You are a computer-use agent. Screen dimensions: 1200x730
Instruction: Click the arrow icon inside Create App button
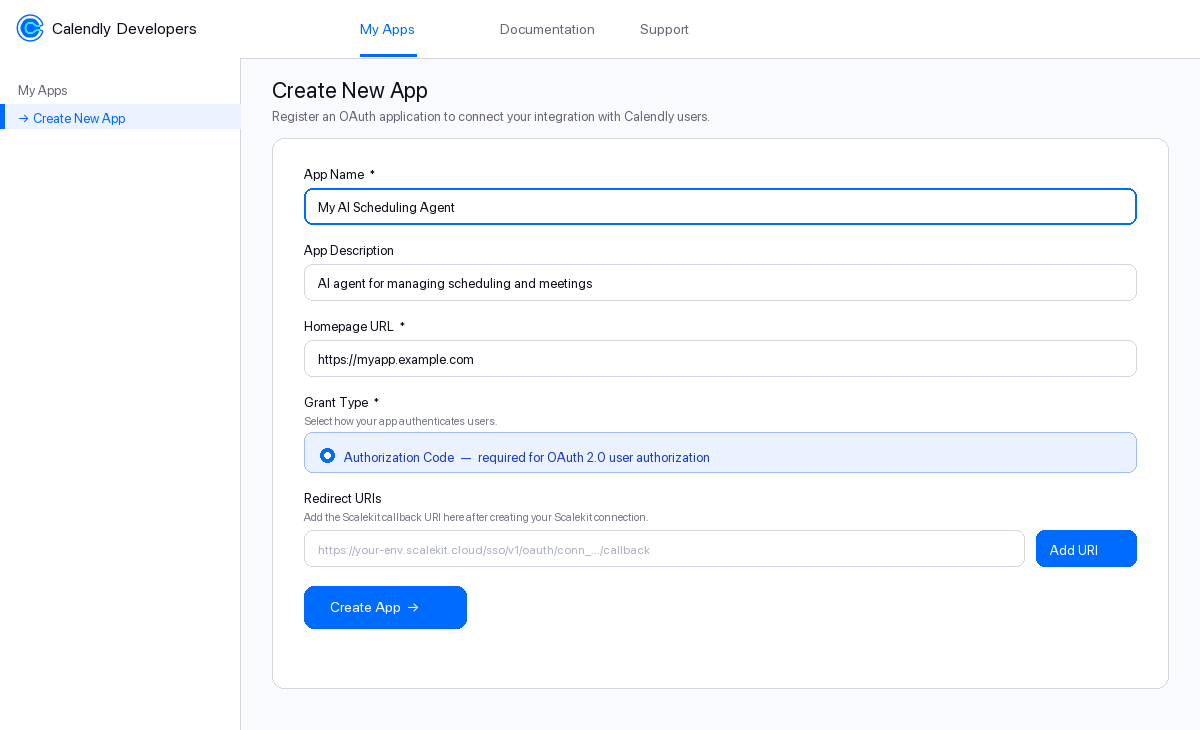point(413,607)
